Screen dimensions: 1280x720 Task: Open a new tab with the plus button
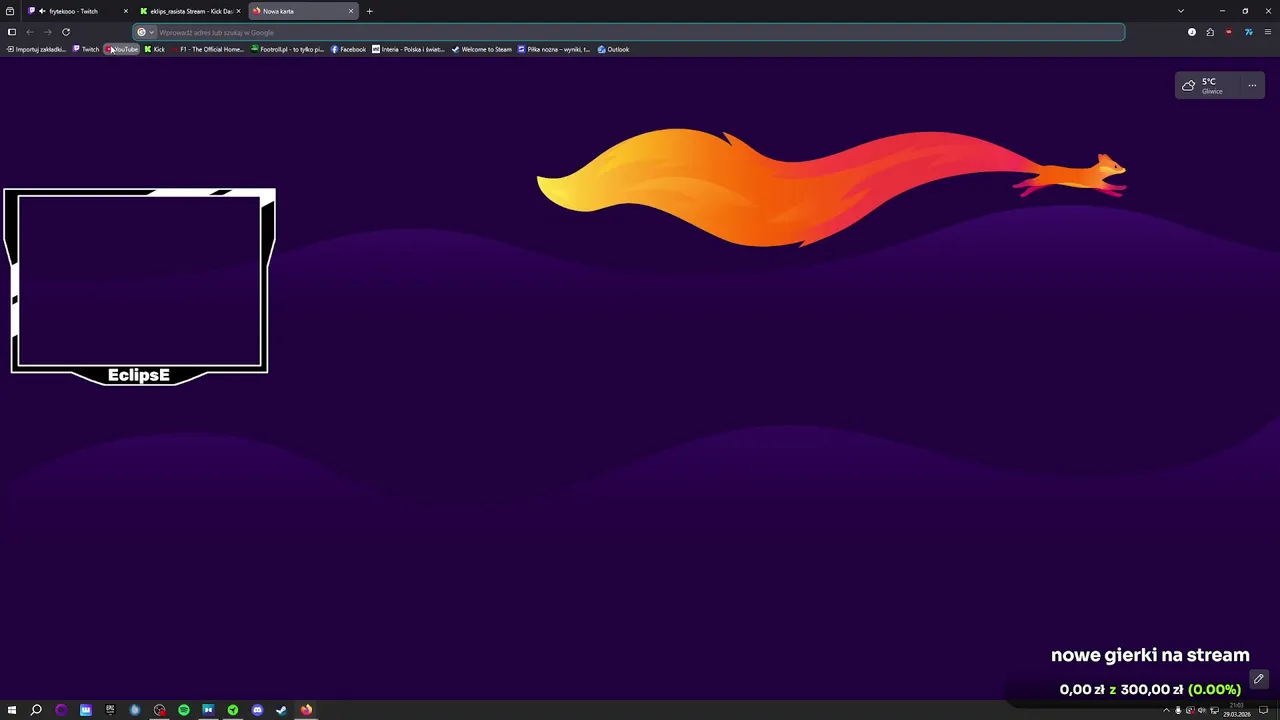tap(369, 11)
